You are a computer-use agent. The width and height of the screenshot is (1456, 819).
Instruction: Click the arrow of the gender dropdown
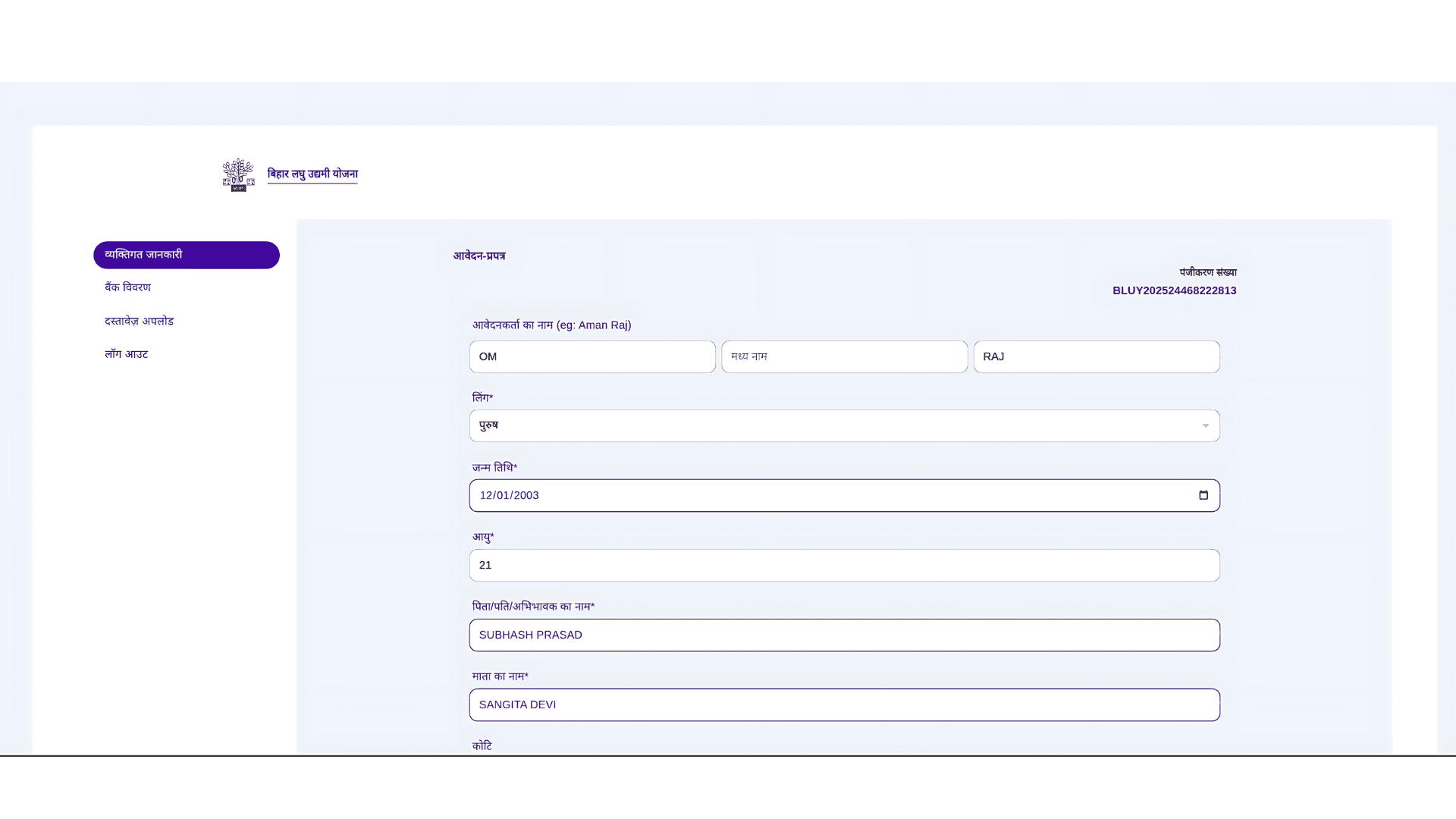[1205, 425]
